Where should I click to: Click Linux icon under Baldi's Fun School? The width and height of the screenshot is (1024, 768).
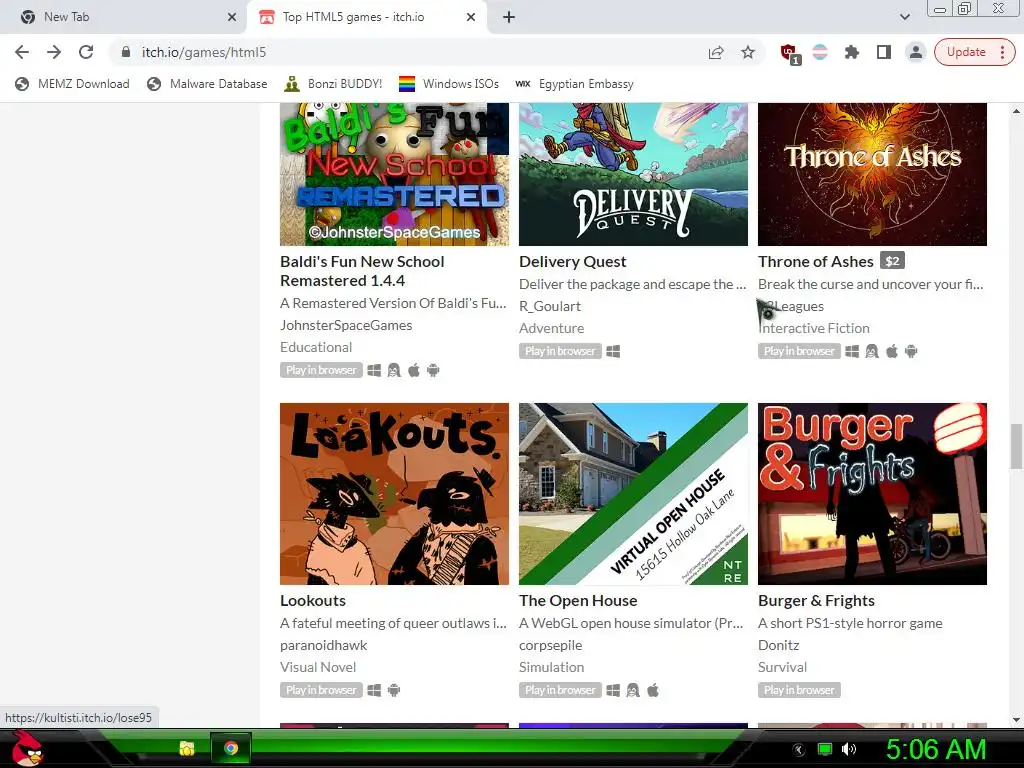394,370
